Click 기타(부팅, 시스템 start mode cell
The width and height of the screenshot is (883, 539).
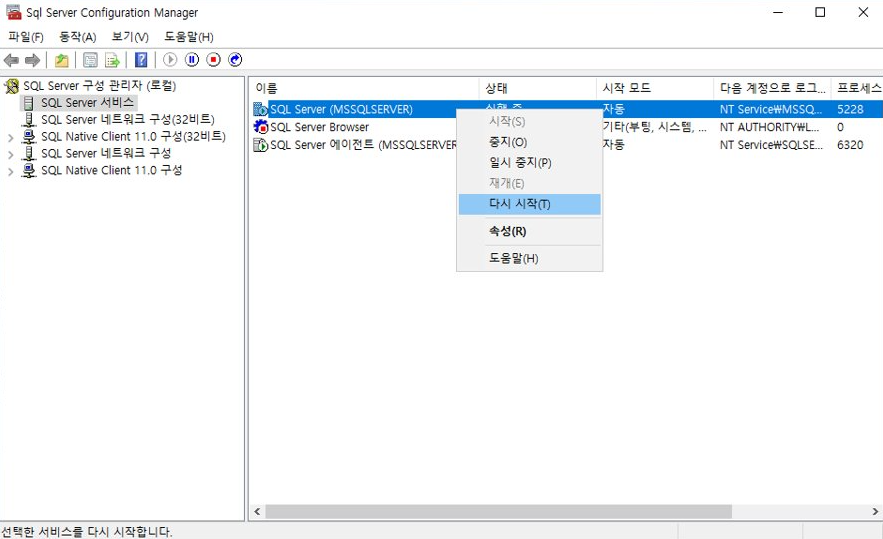pos(654,127)
